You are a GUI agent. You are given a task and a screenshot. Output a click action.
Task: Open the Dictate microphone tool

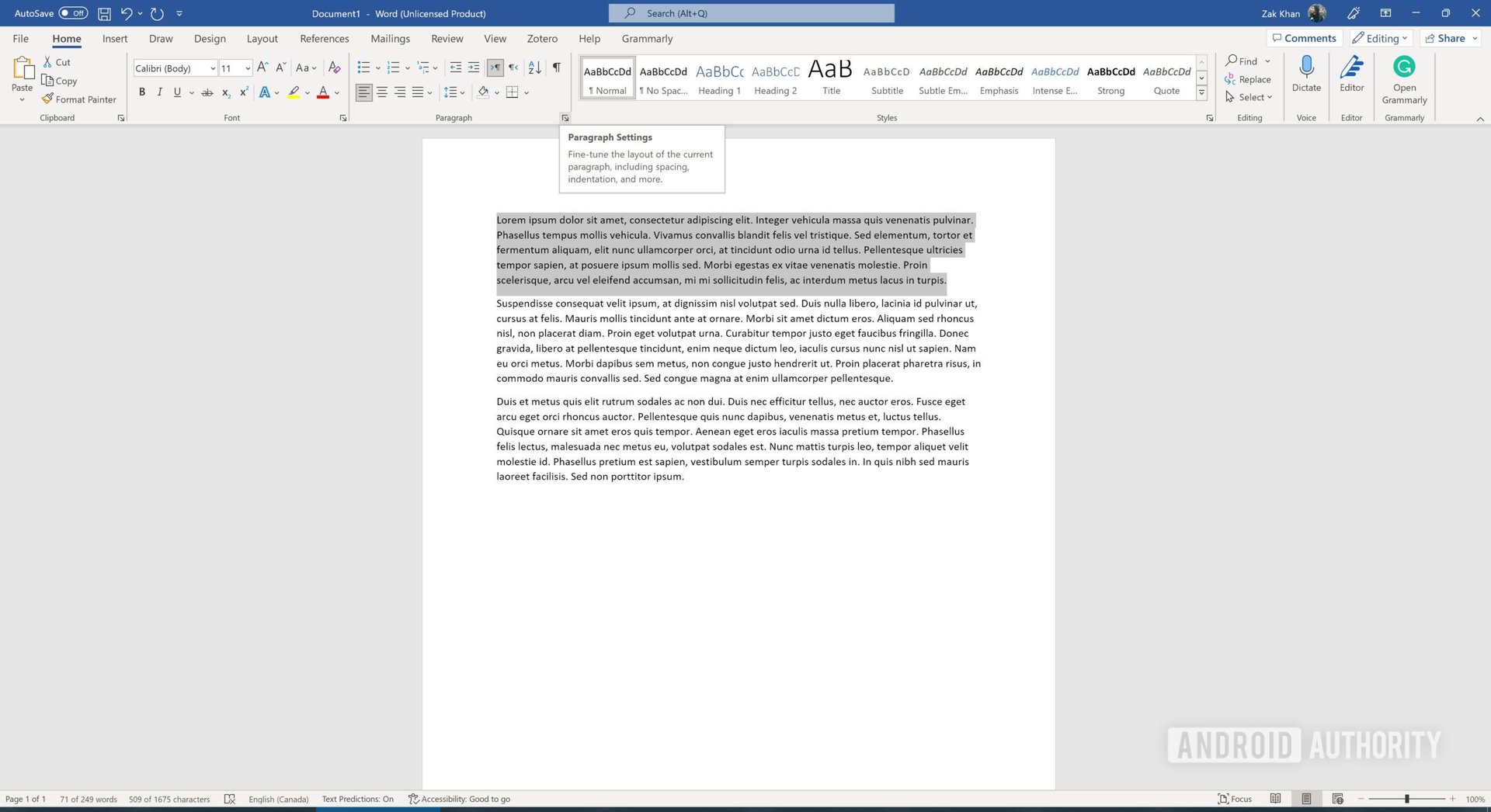pyautogui.click(x=1306, y=75)
